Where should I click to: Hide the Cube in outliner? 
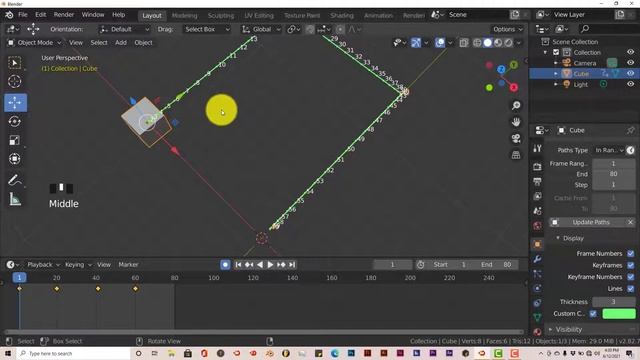click(x=631, y=73)
